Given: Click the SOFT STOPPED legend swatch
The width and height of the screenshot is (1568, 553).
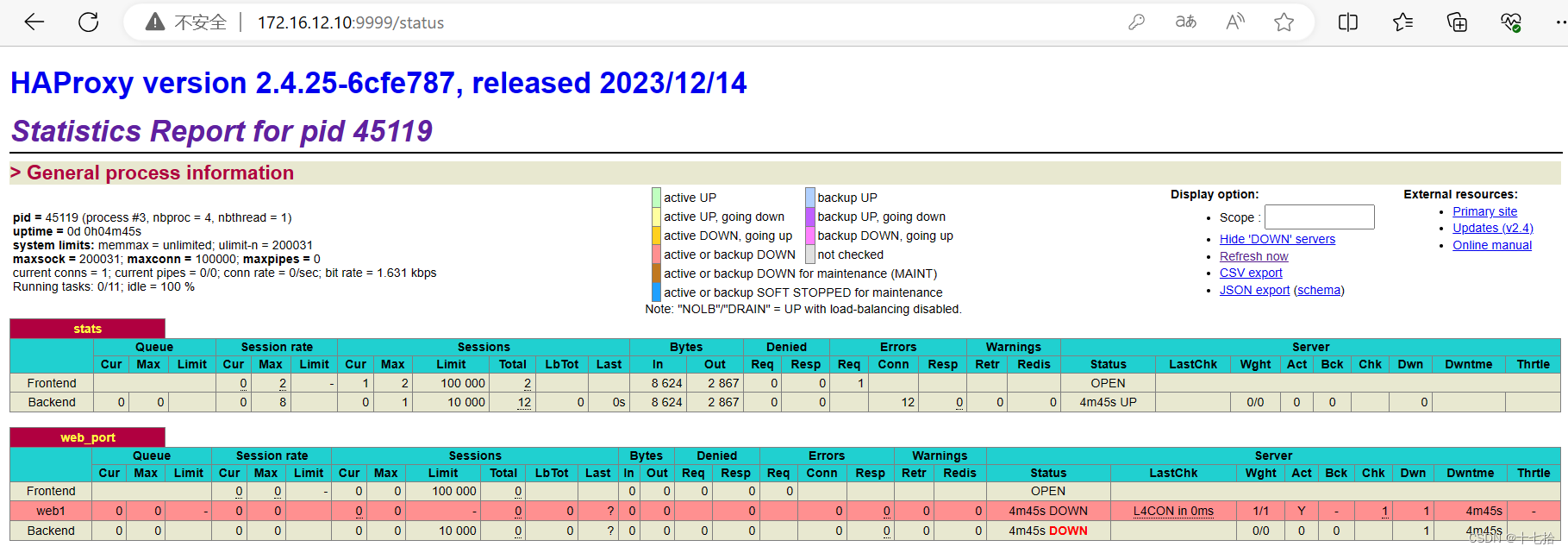Looking at the screenshot, I should [656, 292].
